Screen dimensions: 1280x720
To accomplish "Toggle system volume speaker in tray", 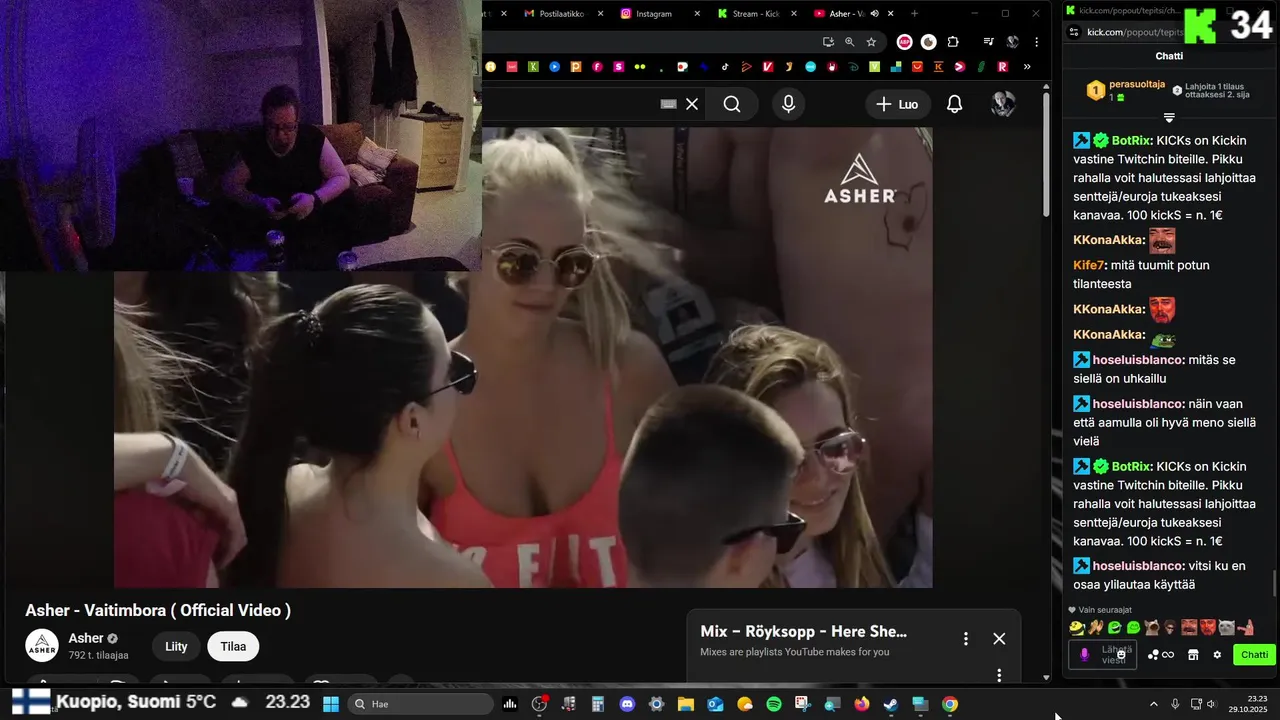I will click(x=1210, y=704).
